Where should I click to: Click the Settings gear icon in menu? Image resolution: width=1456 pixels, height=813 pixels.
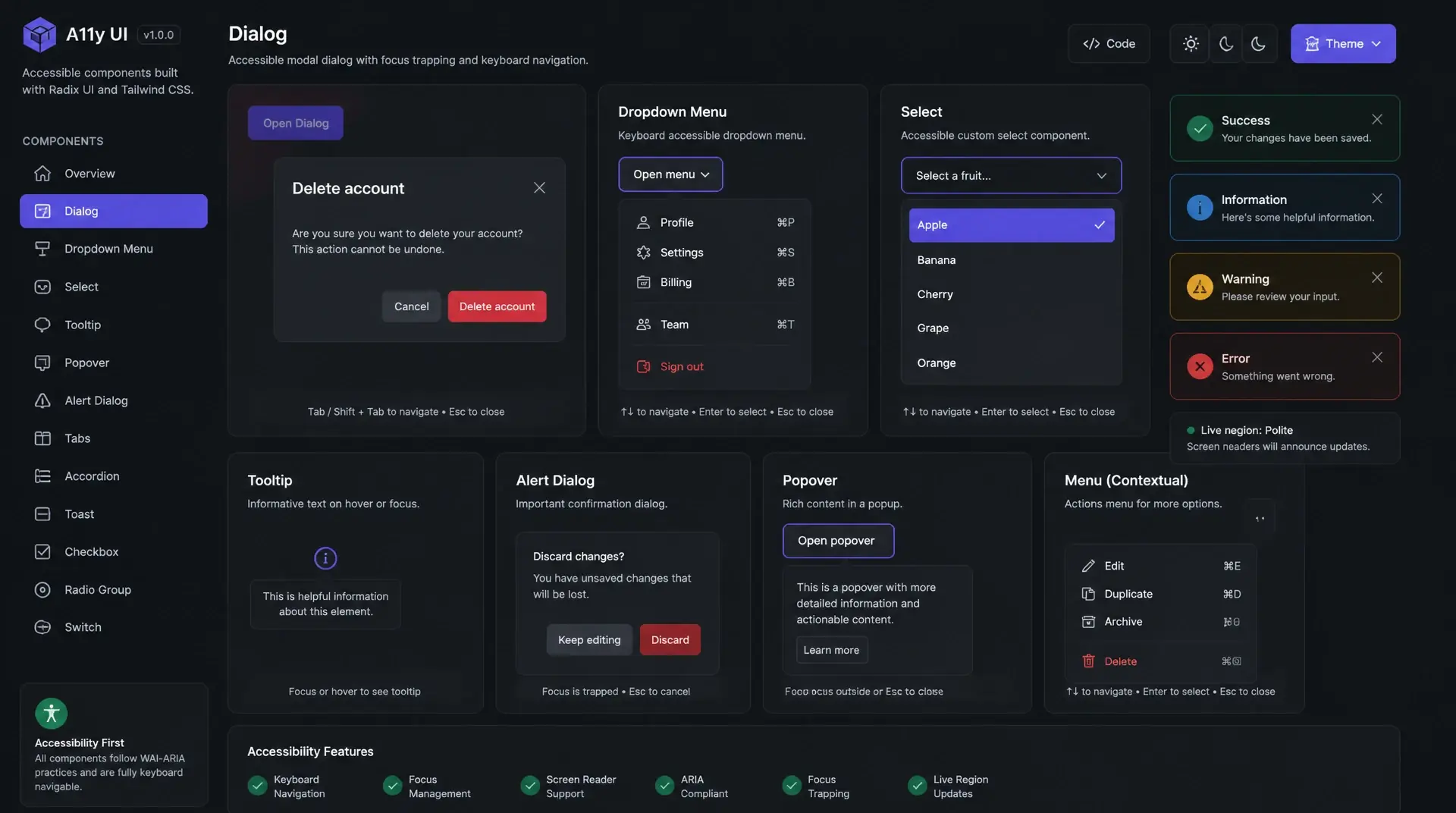point(644,253)
